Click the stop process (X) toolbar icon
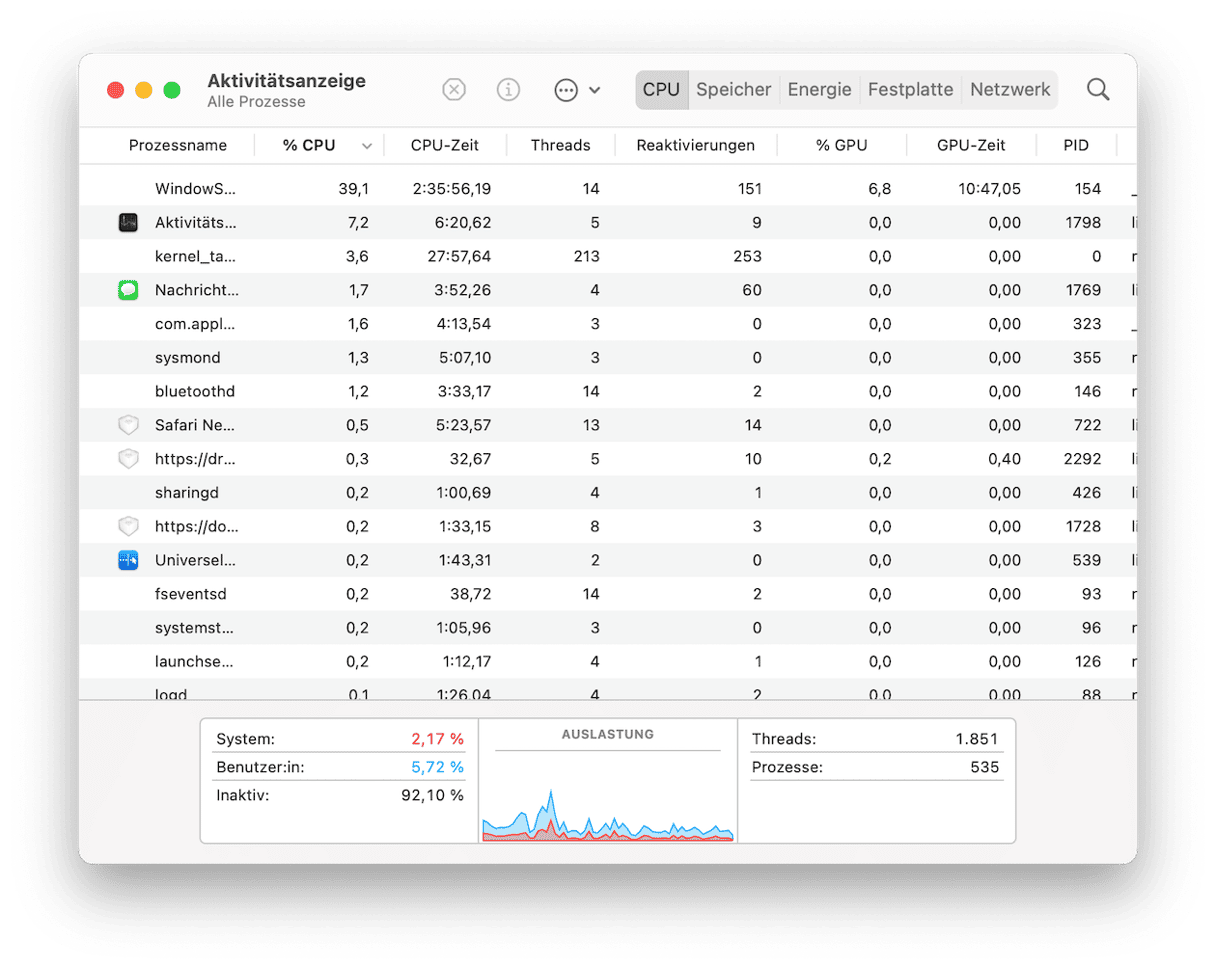 (454, 90)
